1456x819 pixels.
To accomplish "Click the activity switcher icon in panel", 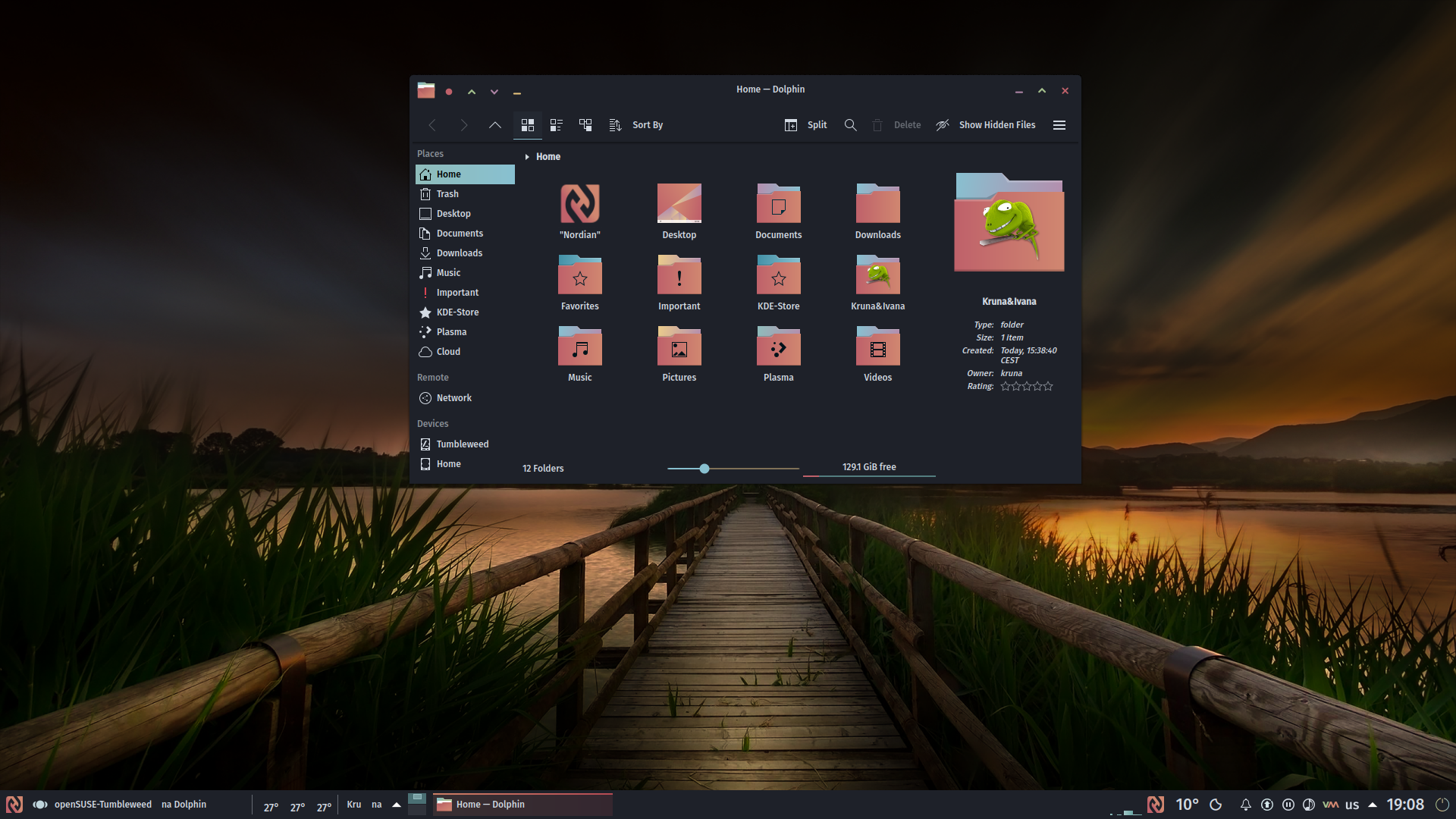I will 40,805.
